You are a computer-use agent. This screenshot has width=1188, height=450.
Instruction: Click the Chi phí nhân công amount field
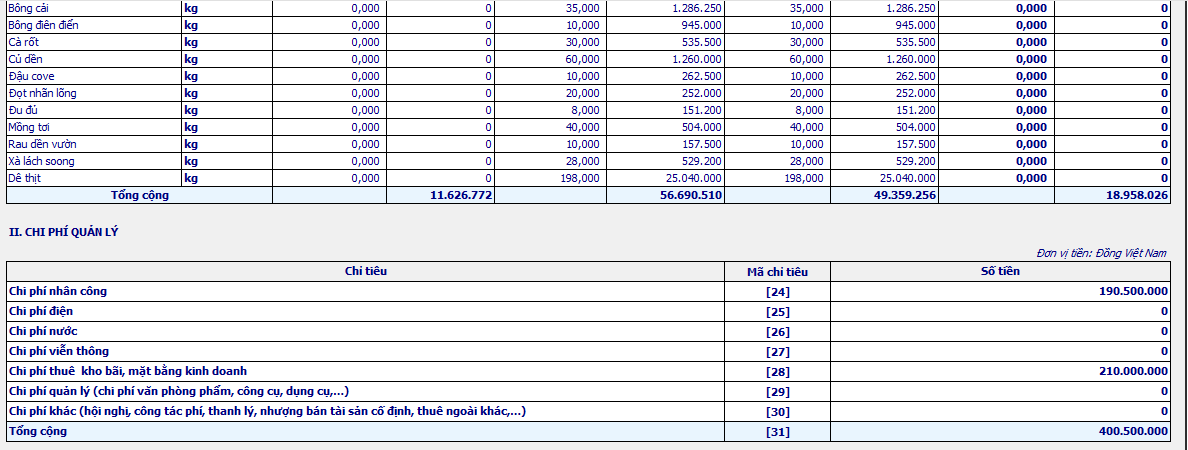1000,291
